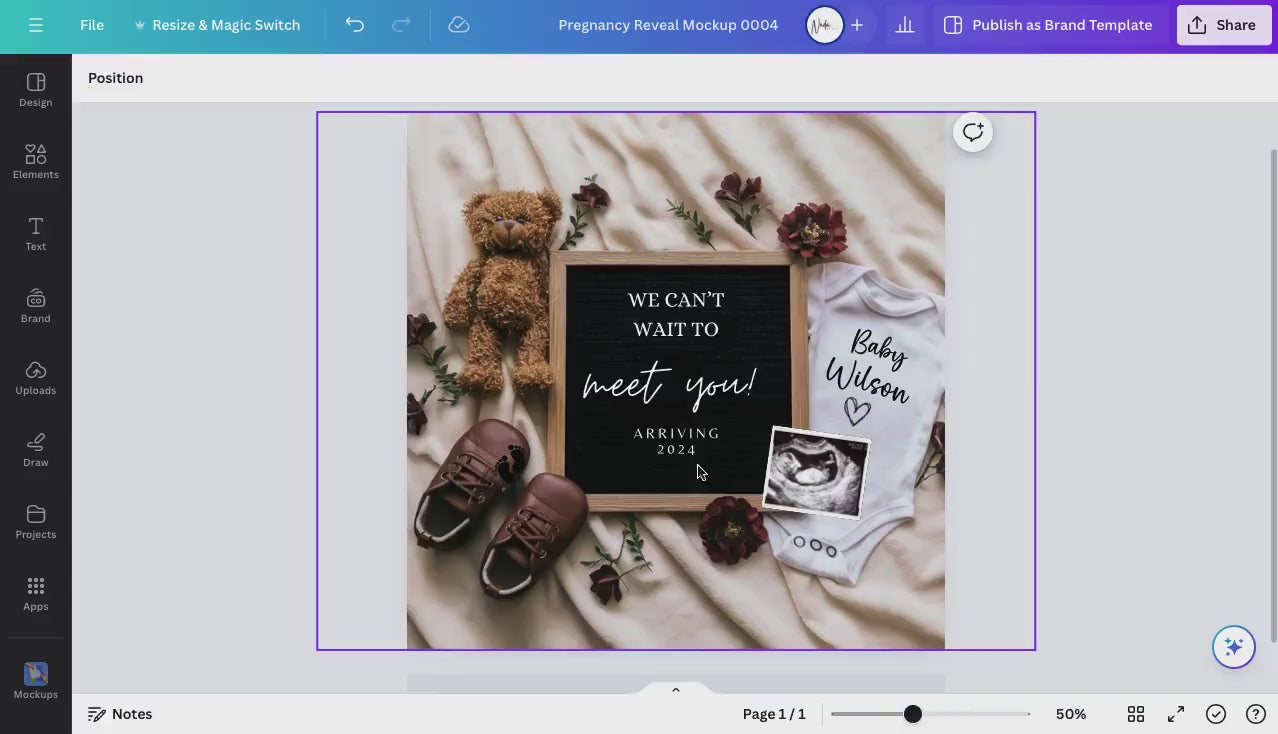This screenshot has height=734, width=1278.
Task: Toggle grid view of pages
Action: pyautogui.click(x=1136, y=714)
